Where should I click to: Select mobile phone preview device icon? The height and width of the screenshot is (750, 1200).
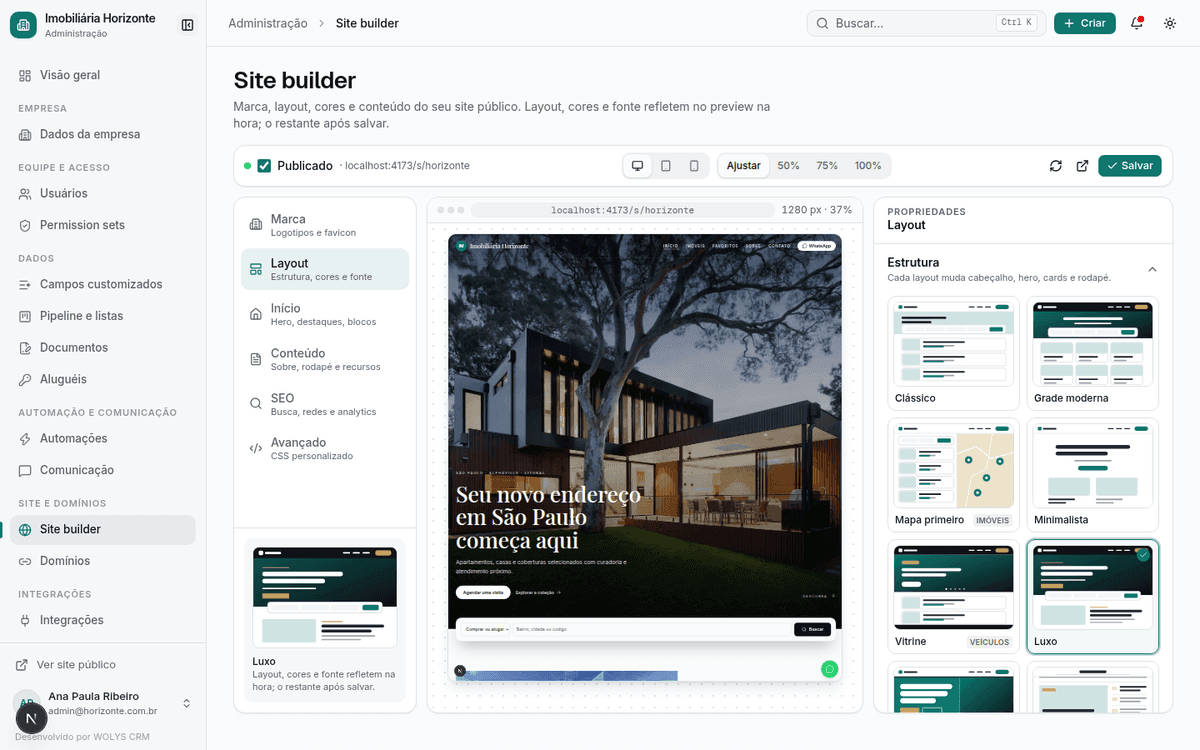pos(694,166)
